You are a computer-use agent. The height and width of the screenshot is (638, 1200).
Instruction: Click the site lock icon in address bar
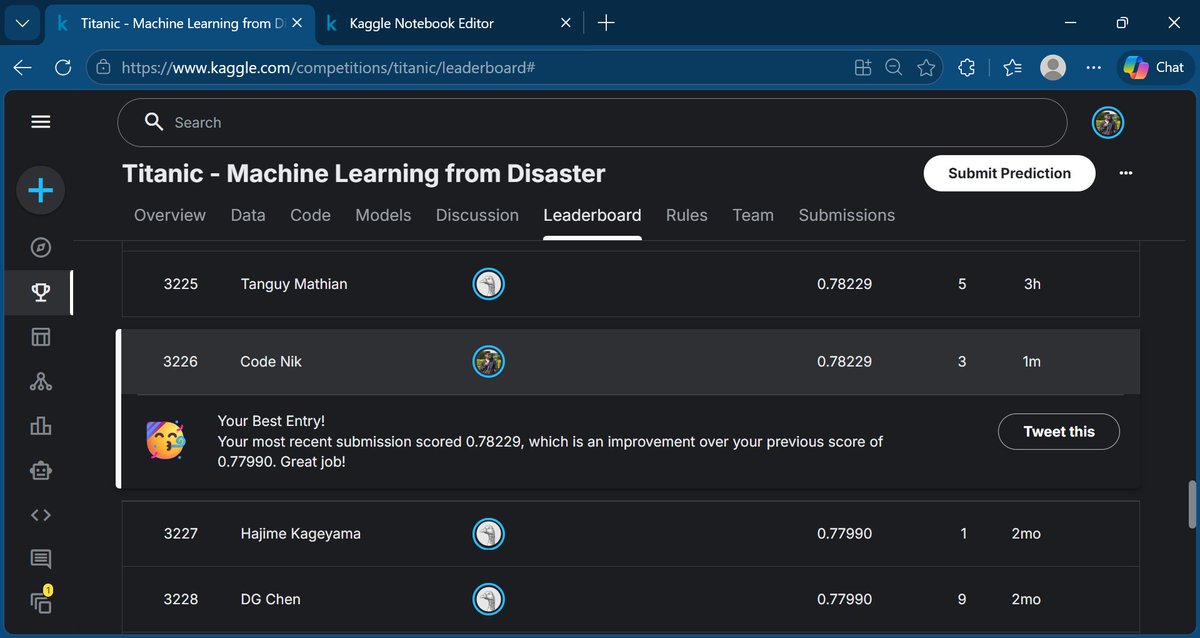click(103, 68)
